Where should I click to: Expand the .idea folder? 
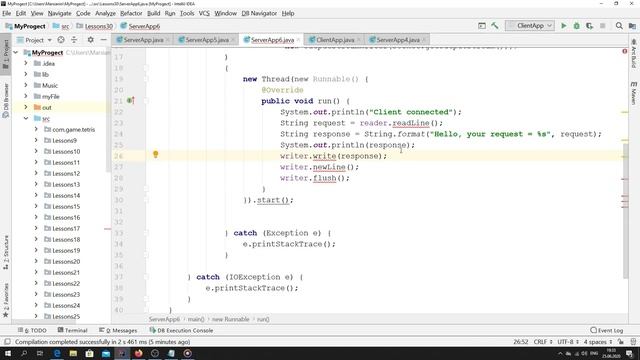pos(26,63)
